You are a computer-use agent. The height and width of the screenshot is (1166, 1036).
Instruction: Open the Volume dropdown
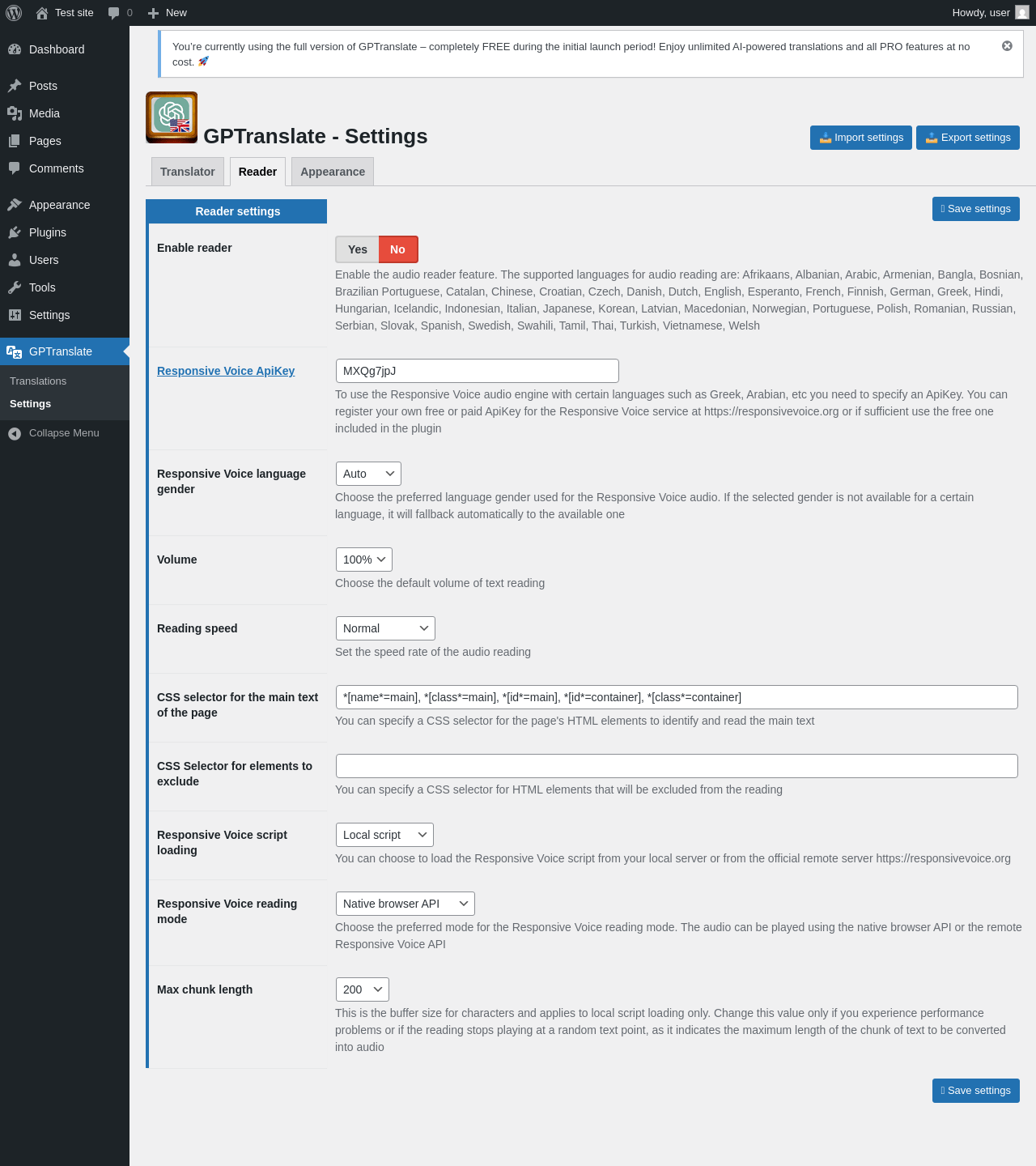tap(364, 560)
